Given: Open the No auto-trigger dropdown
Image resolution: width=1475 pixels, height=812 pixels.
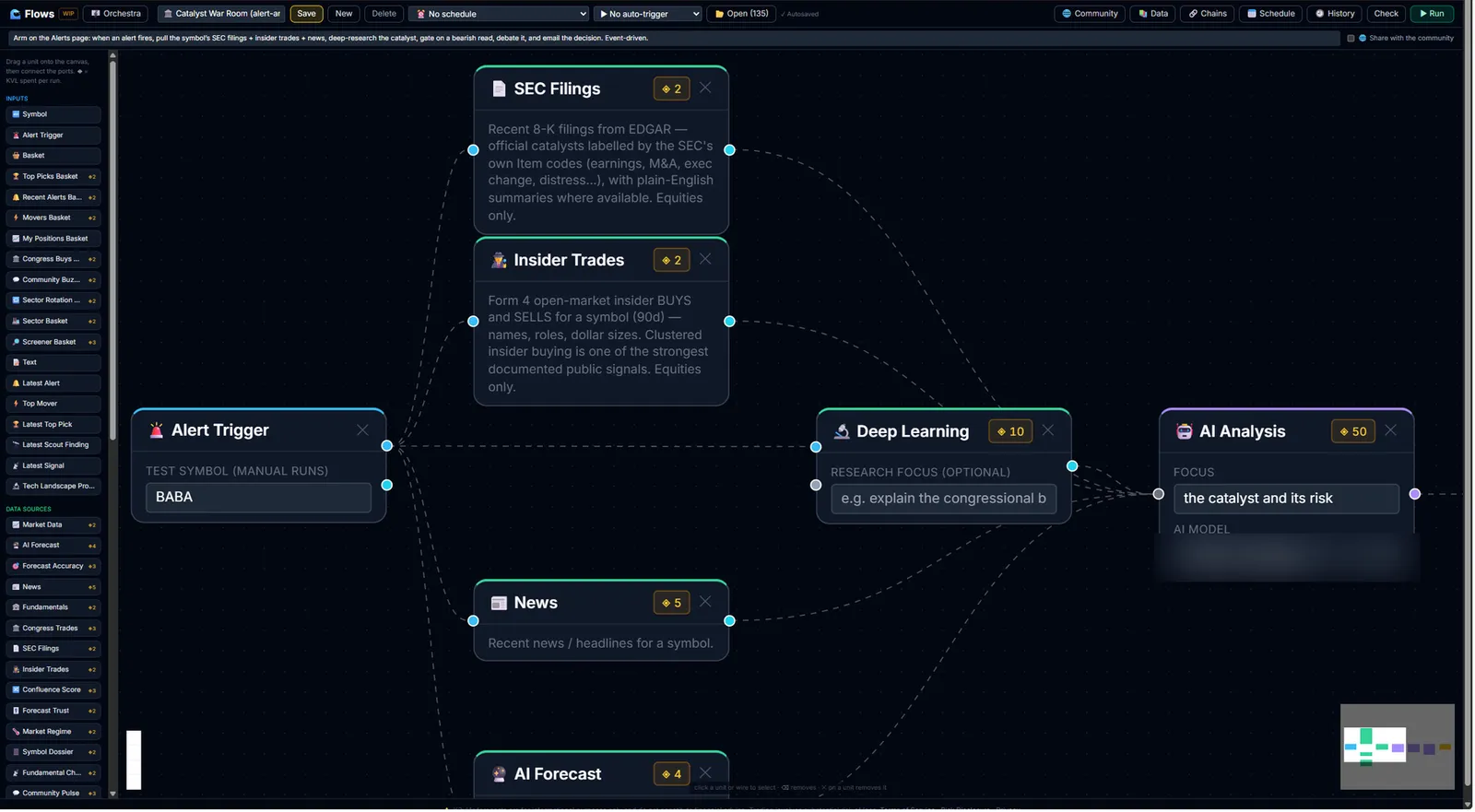Looking at the screenshot, I should [648, 14].
